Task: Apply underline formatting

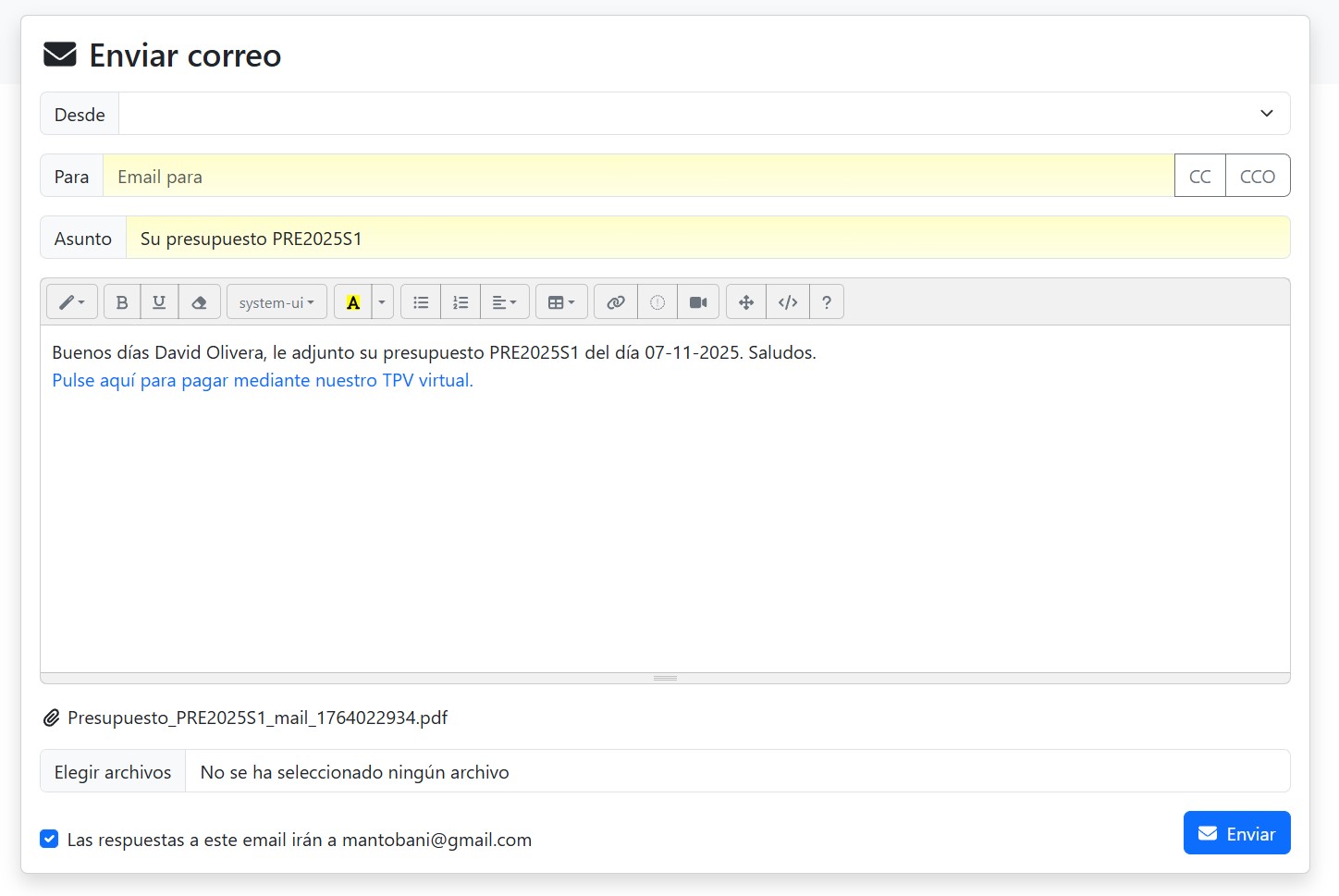Action: (x=159, y=302)
